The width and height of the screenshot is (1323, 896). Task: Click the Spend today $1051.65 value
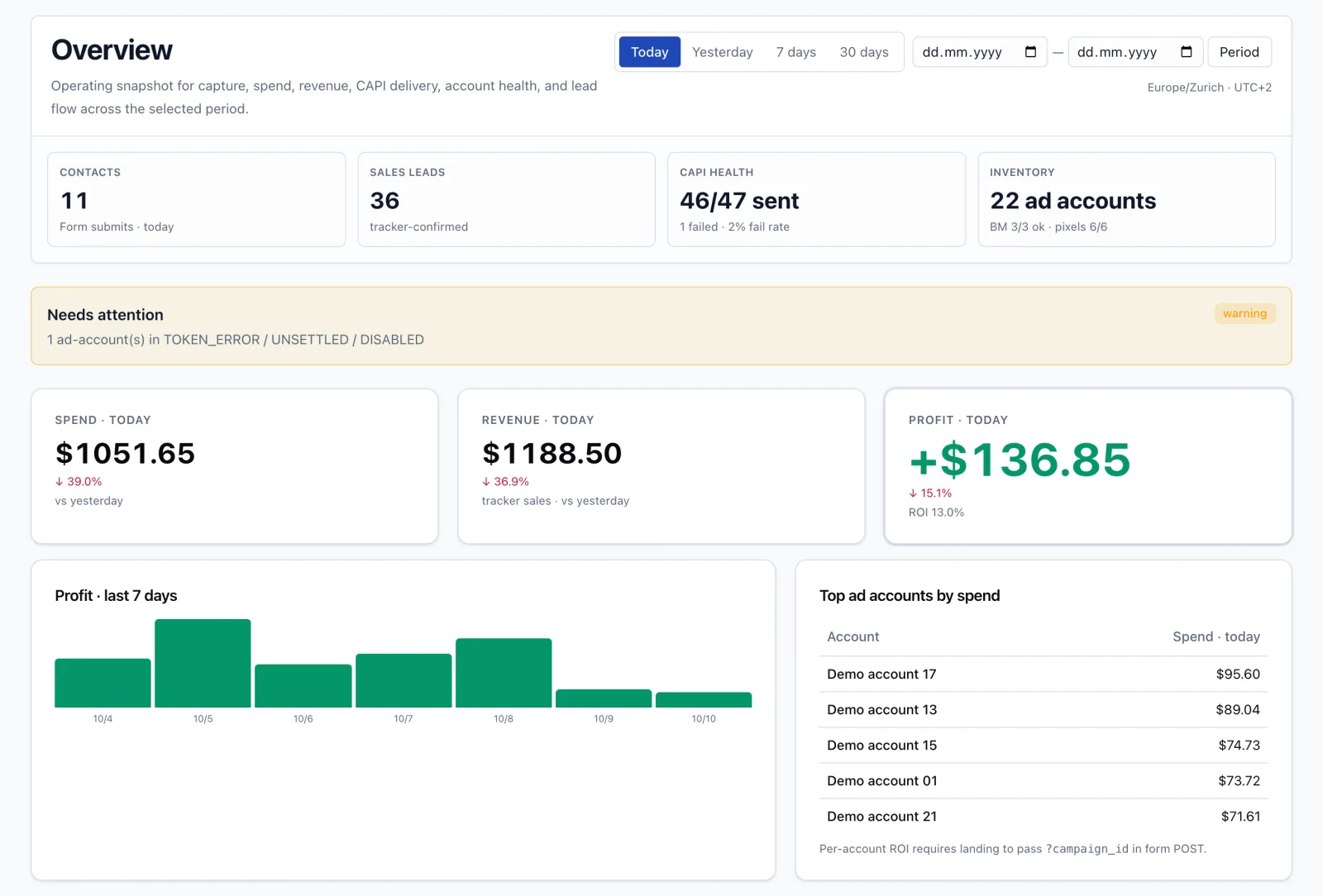[125, 453]
